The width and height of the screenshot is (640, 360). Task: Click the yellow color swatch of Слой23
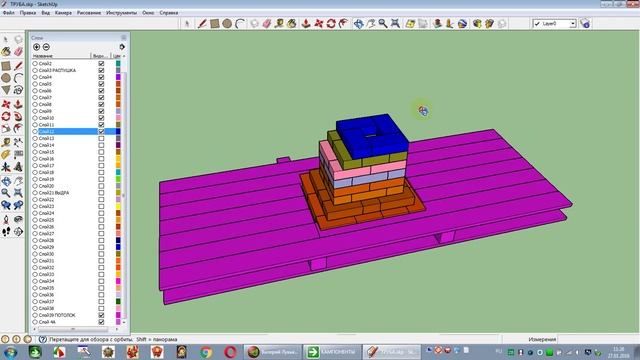coord(118,207)
